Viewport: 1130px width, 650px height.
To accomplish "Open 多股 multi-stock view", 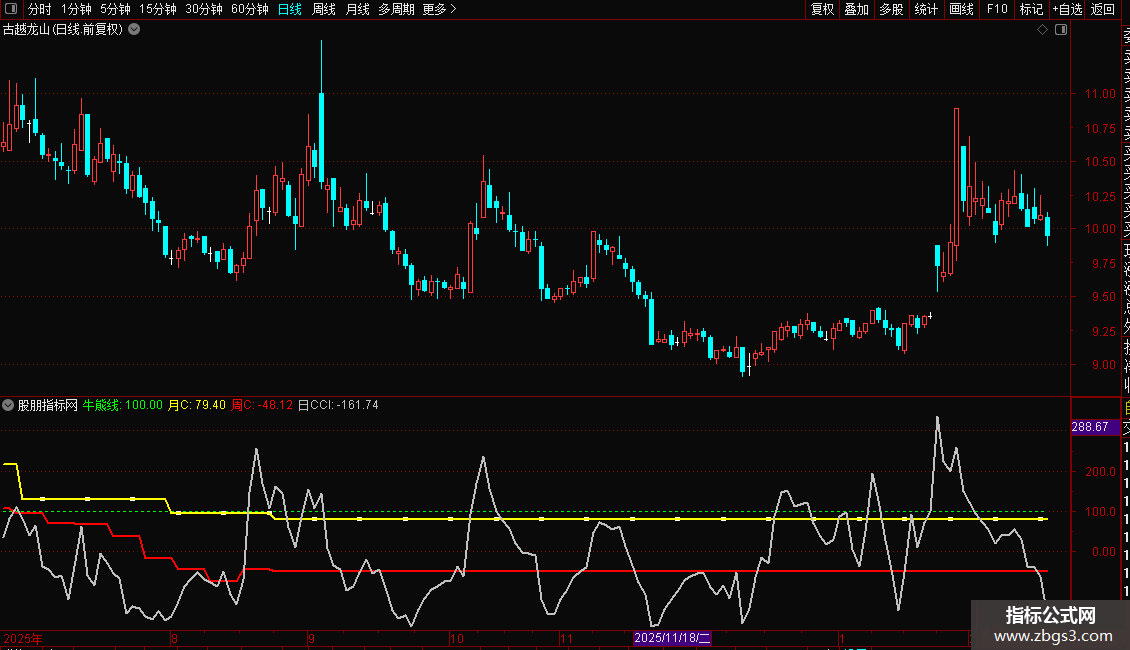I will coord(891,9).
